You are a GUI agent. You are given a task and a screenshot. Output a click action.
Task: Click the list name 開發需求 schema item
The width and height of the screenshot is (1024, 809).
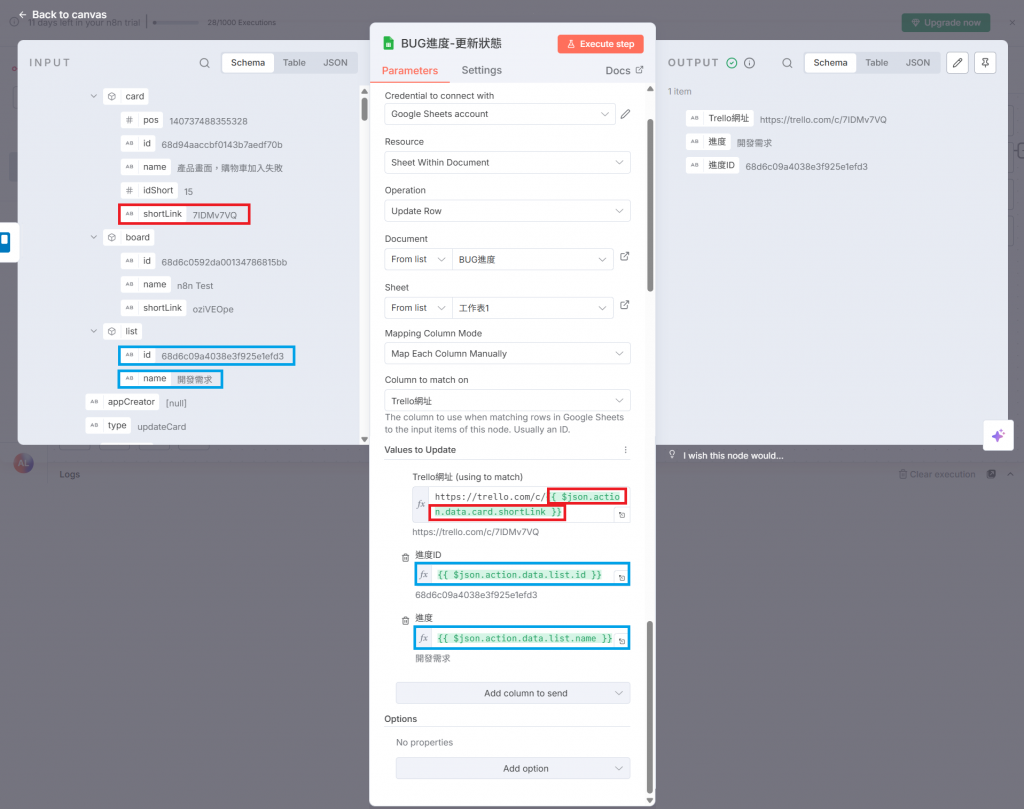point(170,379)
